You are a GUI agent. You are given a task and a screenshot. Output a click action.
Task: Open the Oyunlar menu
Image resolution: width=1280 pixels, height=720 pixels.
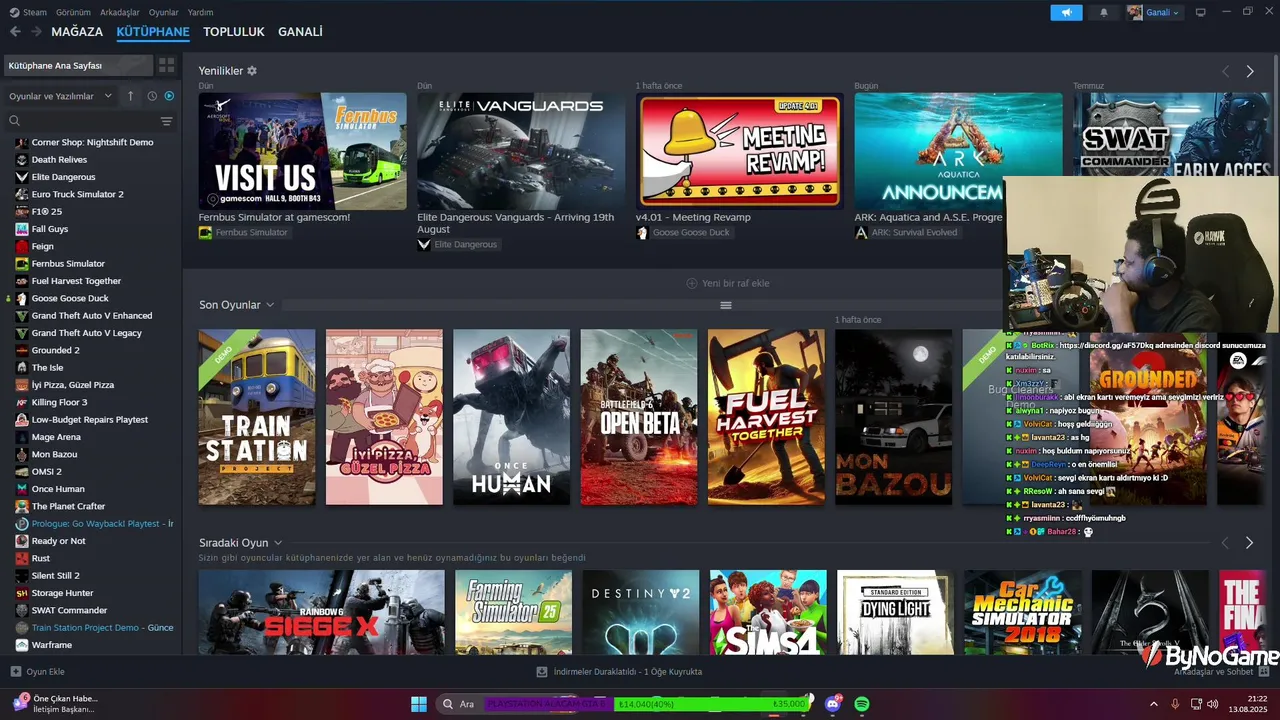pyautogui.click(x=164, y=12)
